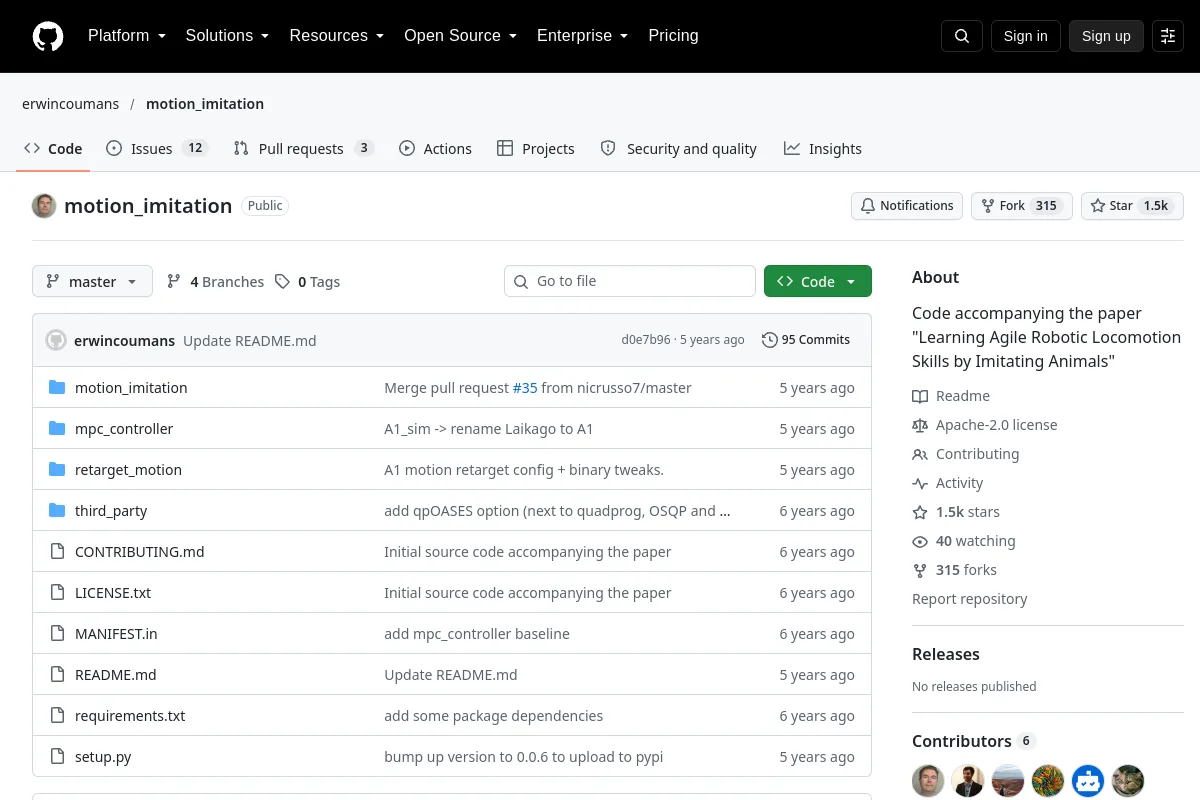Open appearance settings sliders icon

coord(1168,36)
